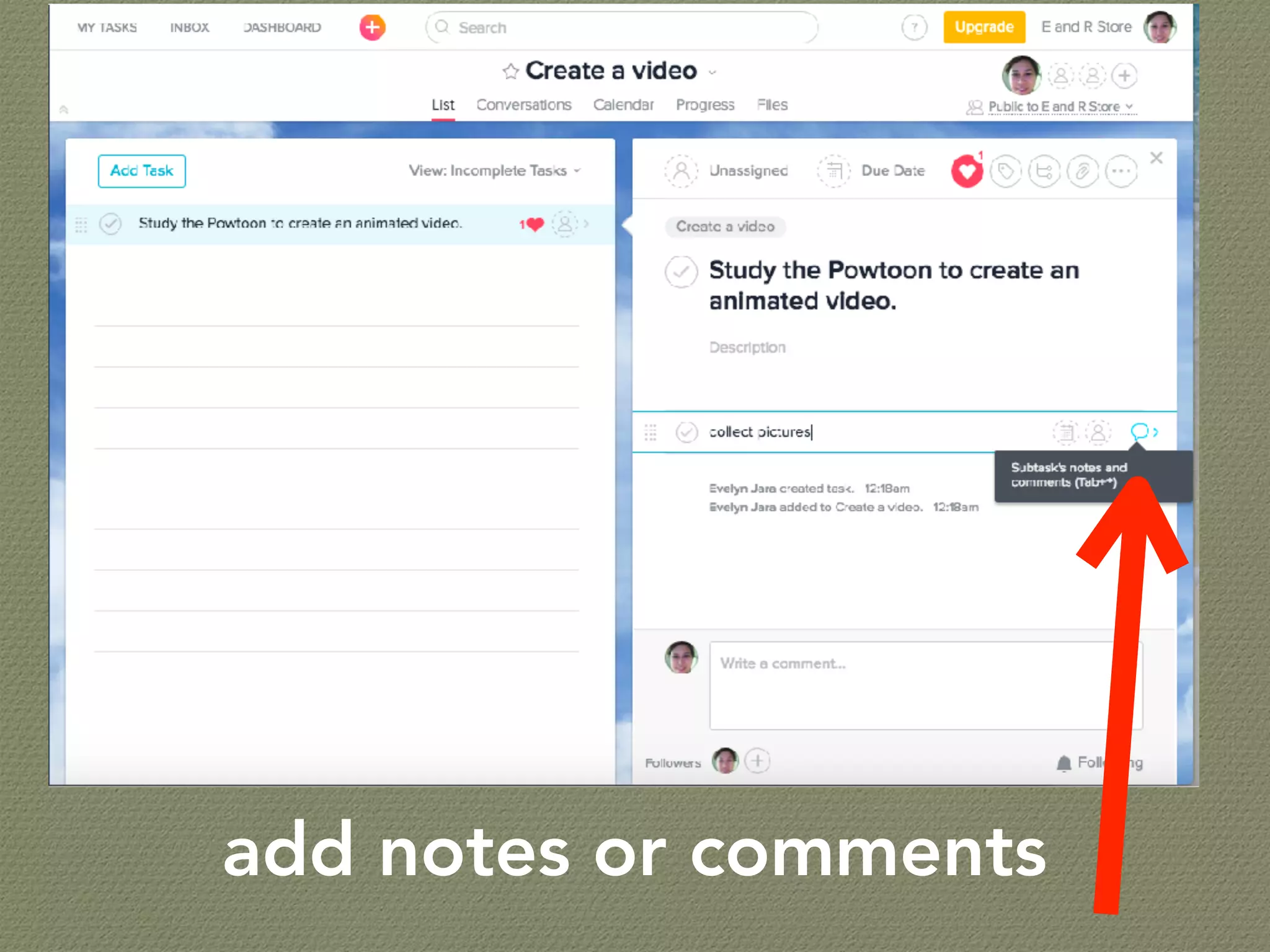
Task: Click commenter avatar beside comment box
Action: (681, 658)
